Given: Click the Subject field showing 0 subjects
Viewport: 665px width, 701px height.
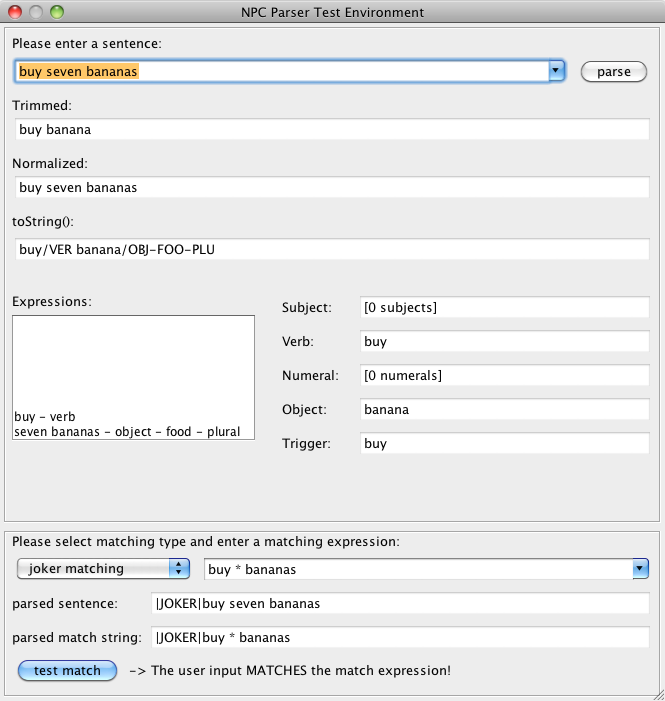Looking at the screenshot, I should click(x=504, y=307).
